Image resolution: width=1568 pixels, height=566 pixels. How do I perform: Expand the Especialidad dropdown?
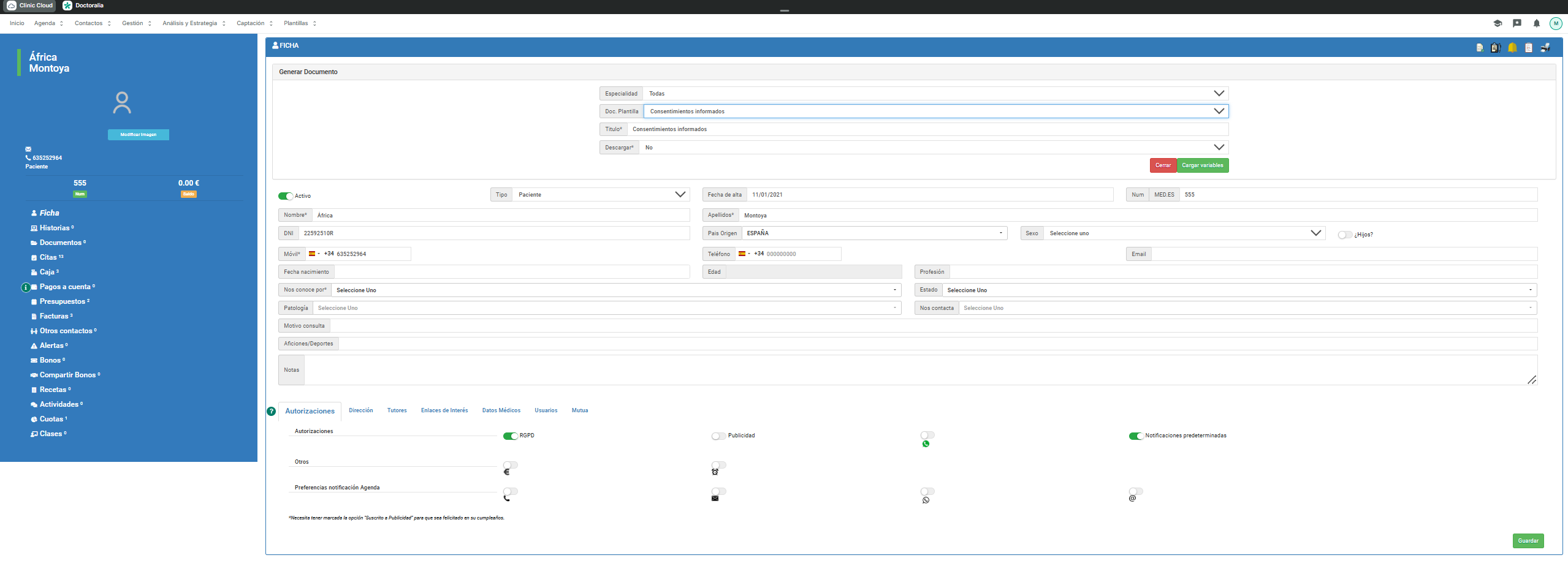coord(935,94)
